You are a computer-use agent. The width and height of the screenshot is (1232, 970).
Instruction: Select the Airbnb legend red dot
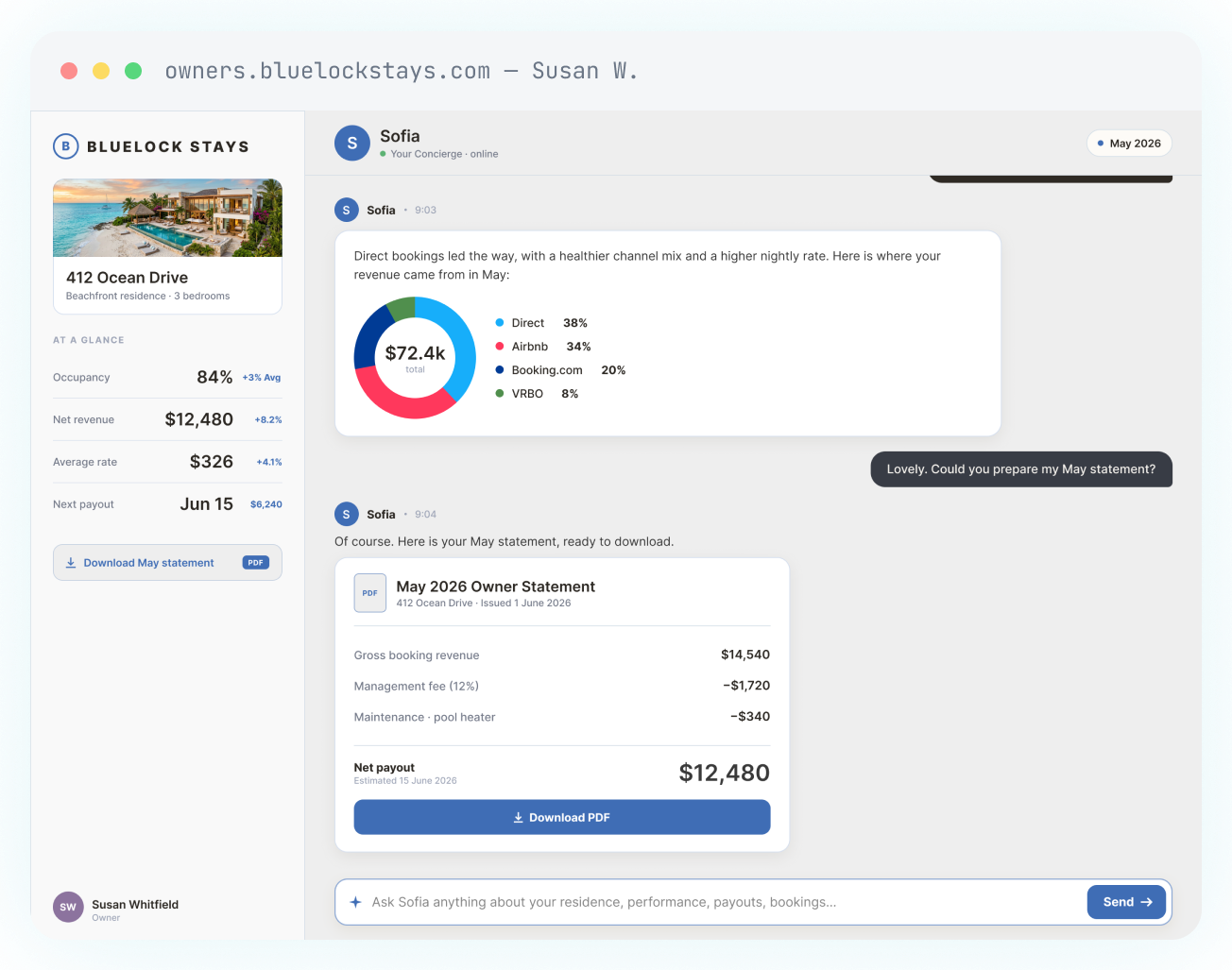tap(500, 347)
